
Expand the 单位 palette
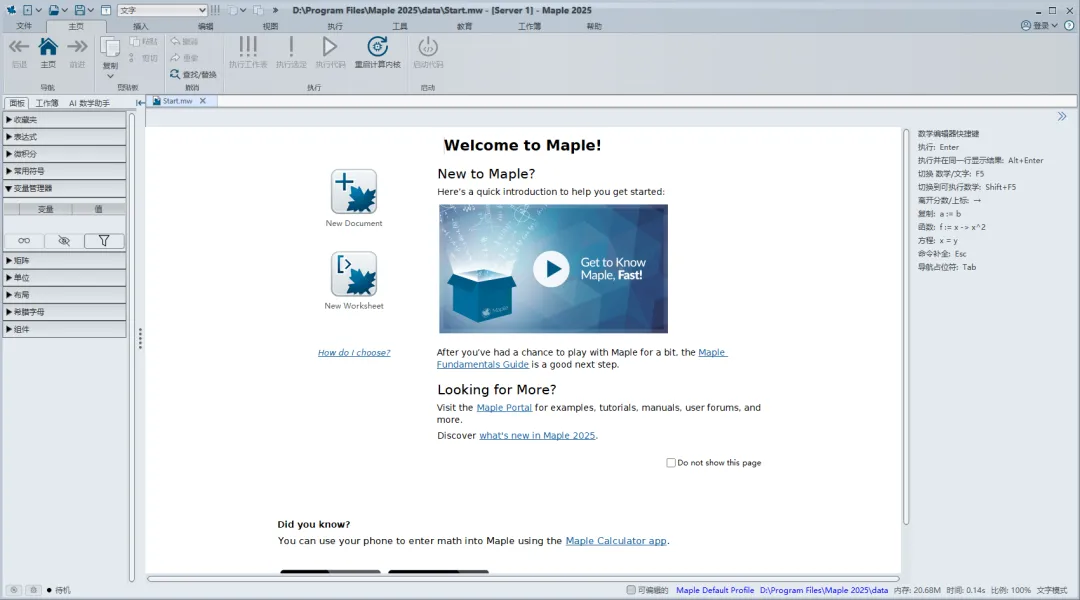[x=64, y=278]
